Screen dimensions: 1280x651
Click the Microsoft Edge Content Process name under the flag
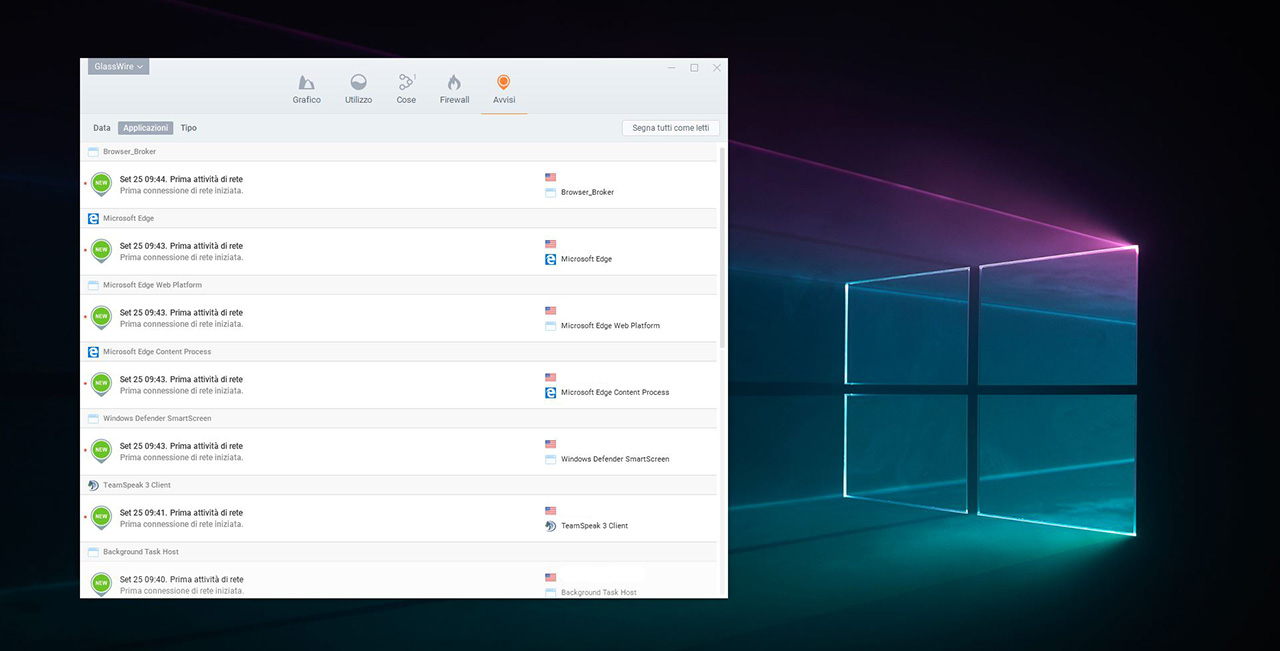tap(615, 393)
